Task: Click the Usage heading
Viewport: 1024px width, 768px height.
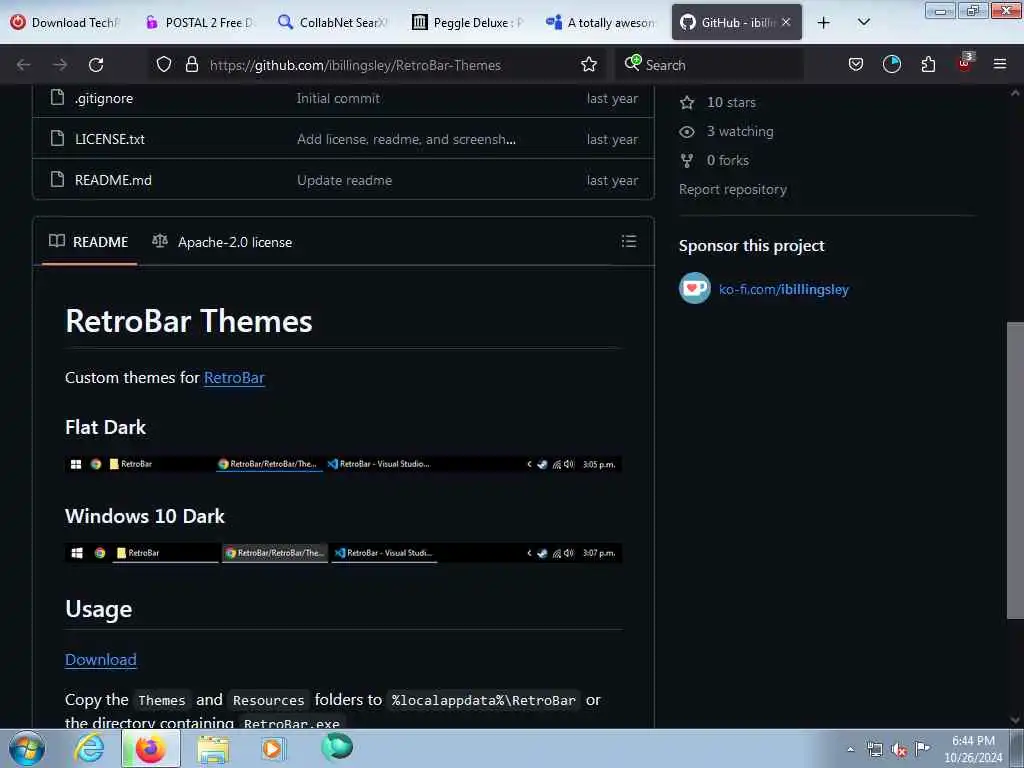Action: click(x=99, y=609)
